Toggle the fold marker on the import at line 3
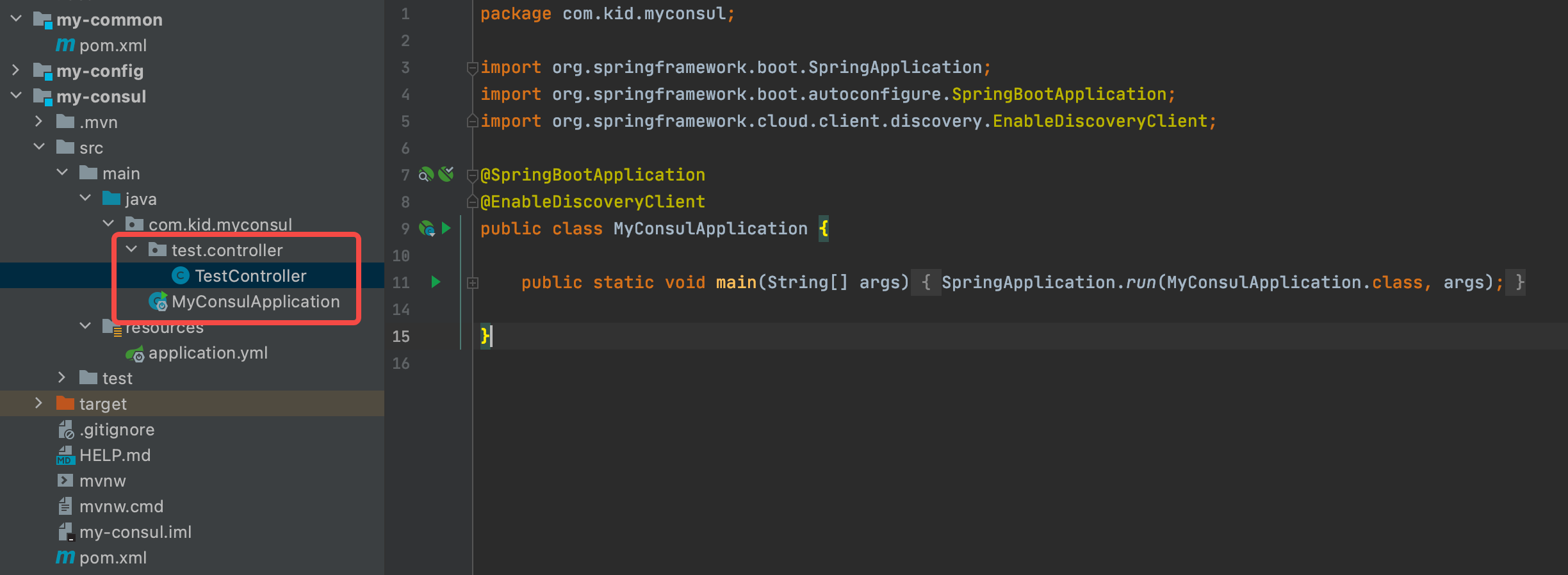 tap(472, 67)
